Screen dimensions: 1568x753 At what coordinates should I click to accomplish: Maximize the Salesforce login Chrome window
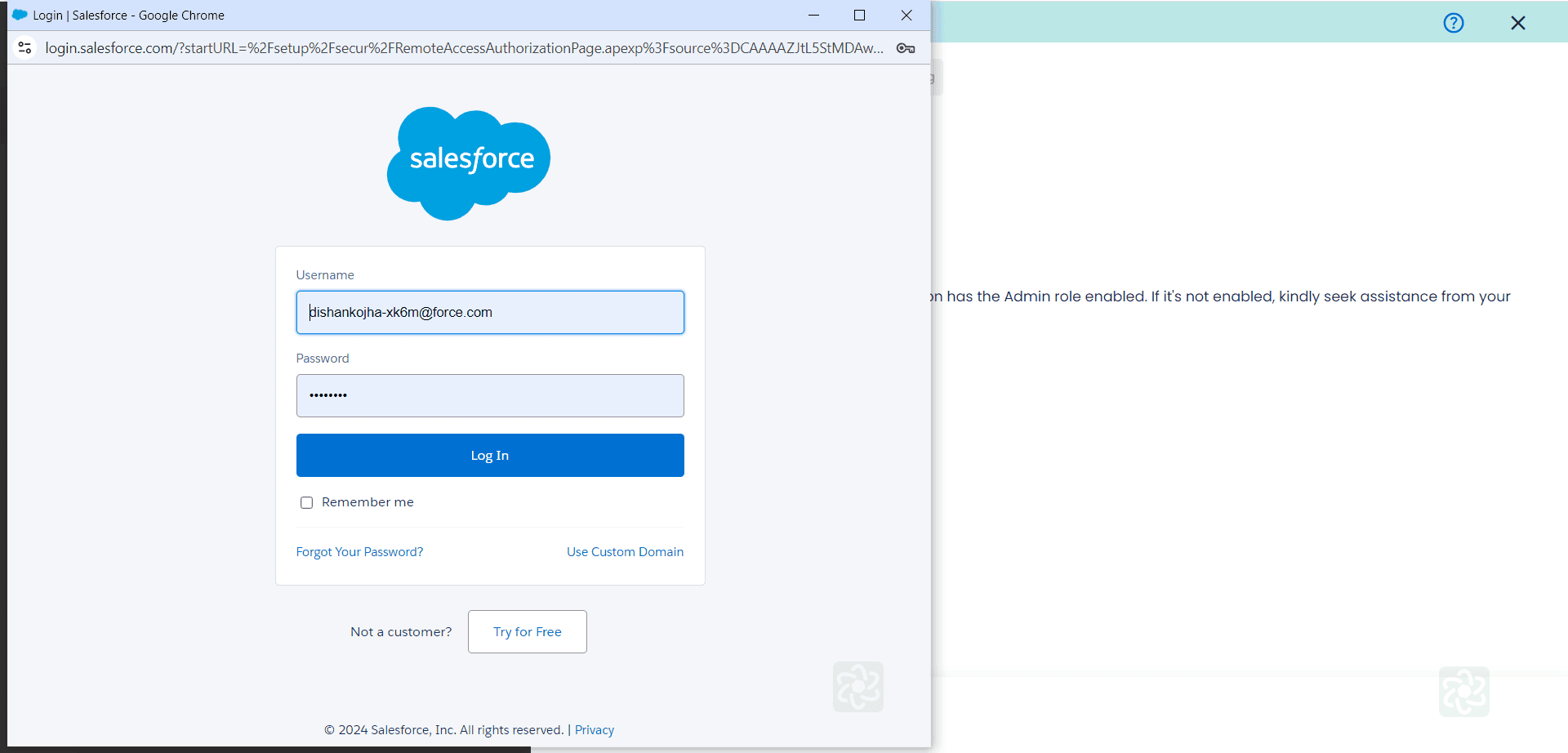[859, 15]
